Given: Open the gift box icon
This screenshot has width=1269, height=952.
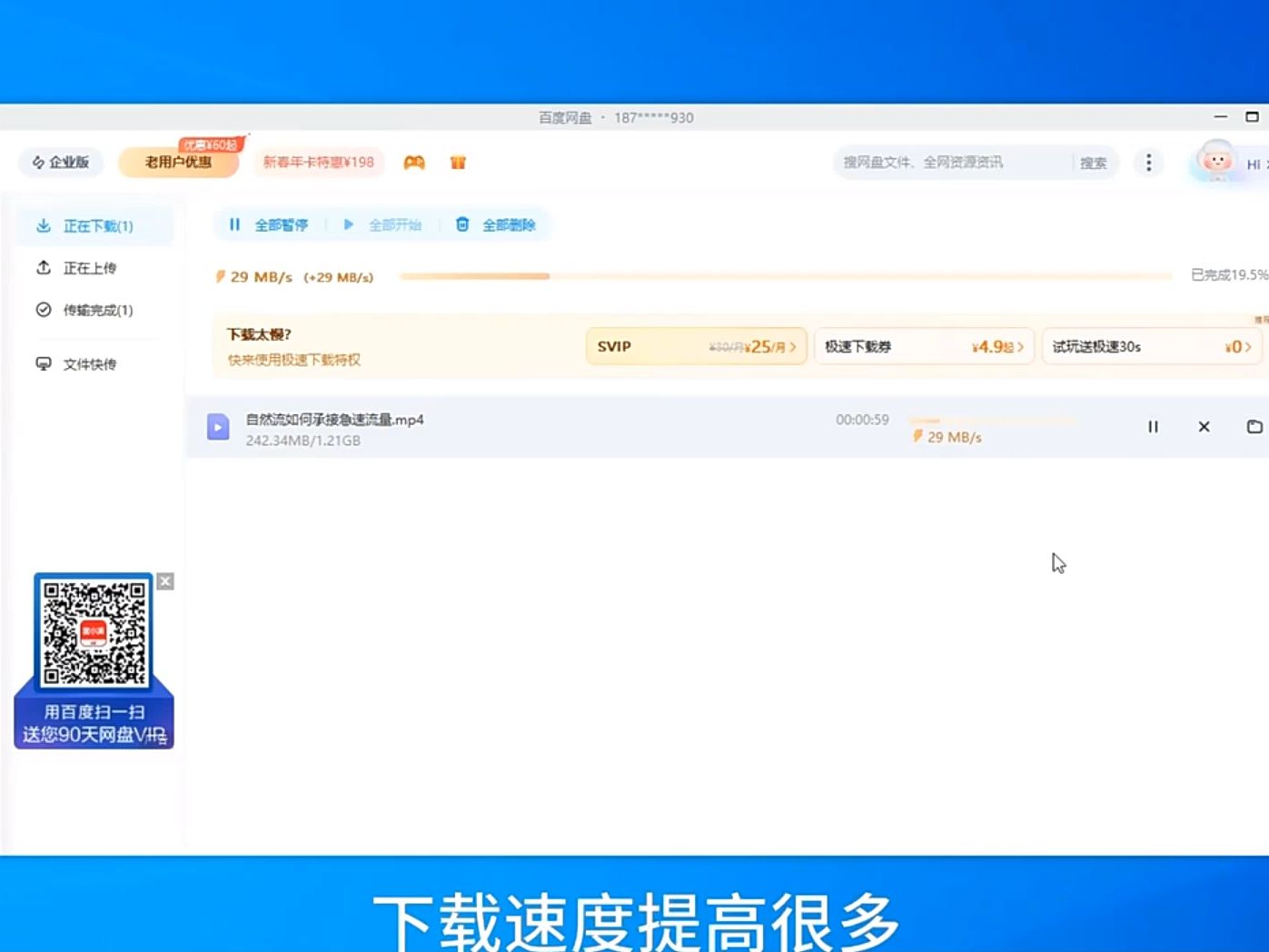Looking at the screenshot, I should click(x=458, y=163).
